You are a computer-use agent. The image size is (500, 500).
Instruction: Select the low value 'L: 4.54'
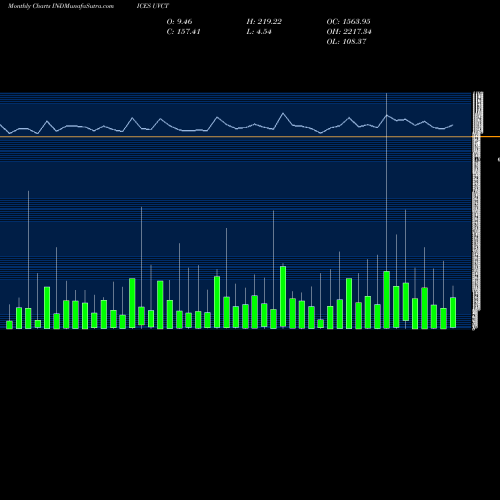point(259,32)
